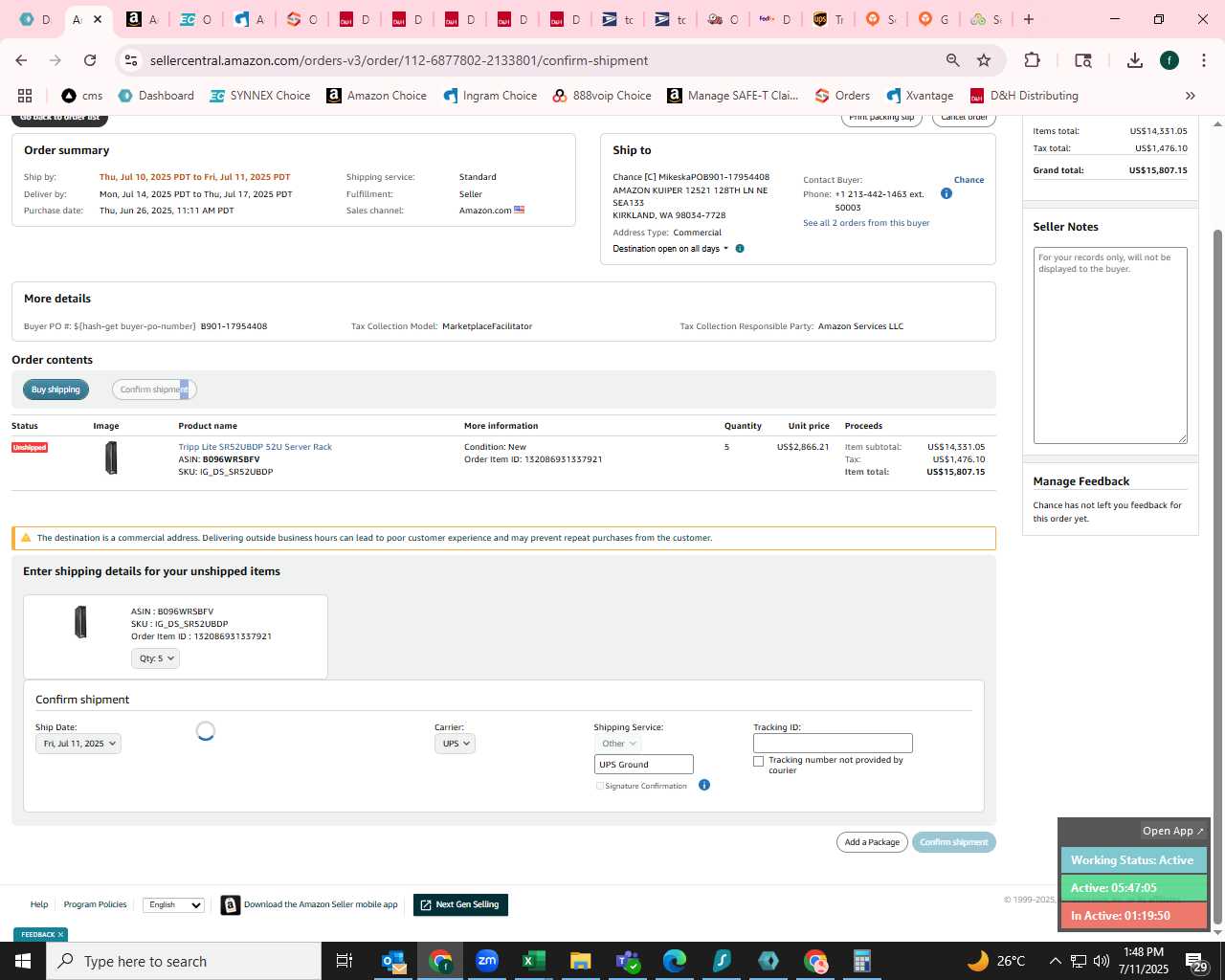The image size is (1225, 980).
Task: Open the Ship Date dropdown
Action: point(78,744)
